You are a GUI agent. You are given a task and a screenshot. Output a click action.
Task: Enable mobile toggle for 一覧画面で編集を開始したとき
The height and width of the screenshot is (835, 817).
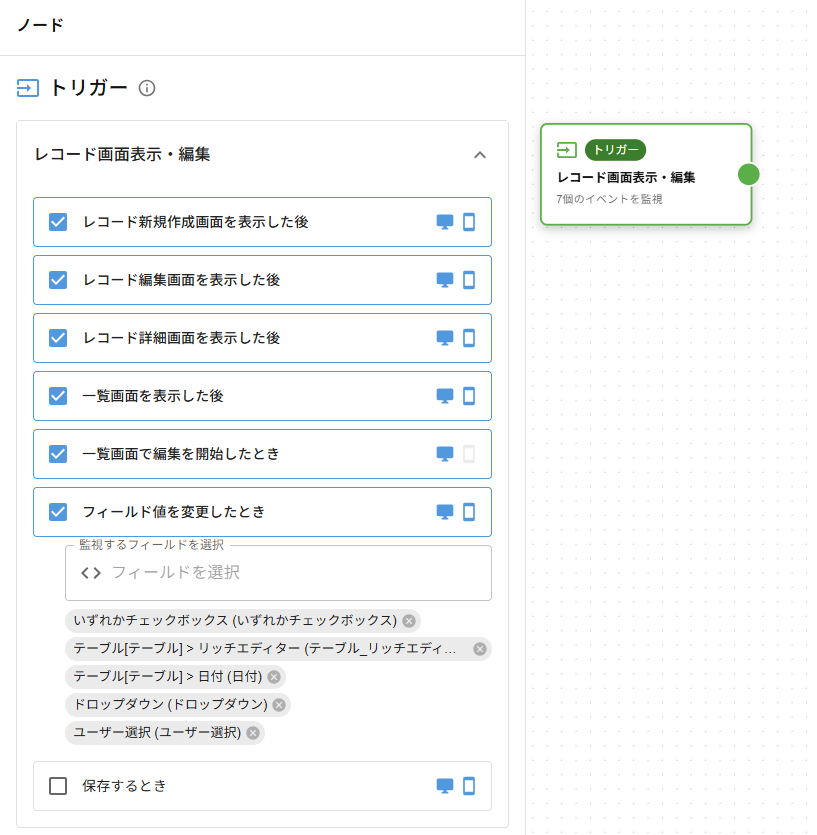click(x=469, y=454)
